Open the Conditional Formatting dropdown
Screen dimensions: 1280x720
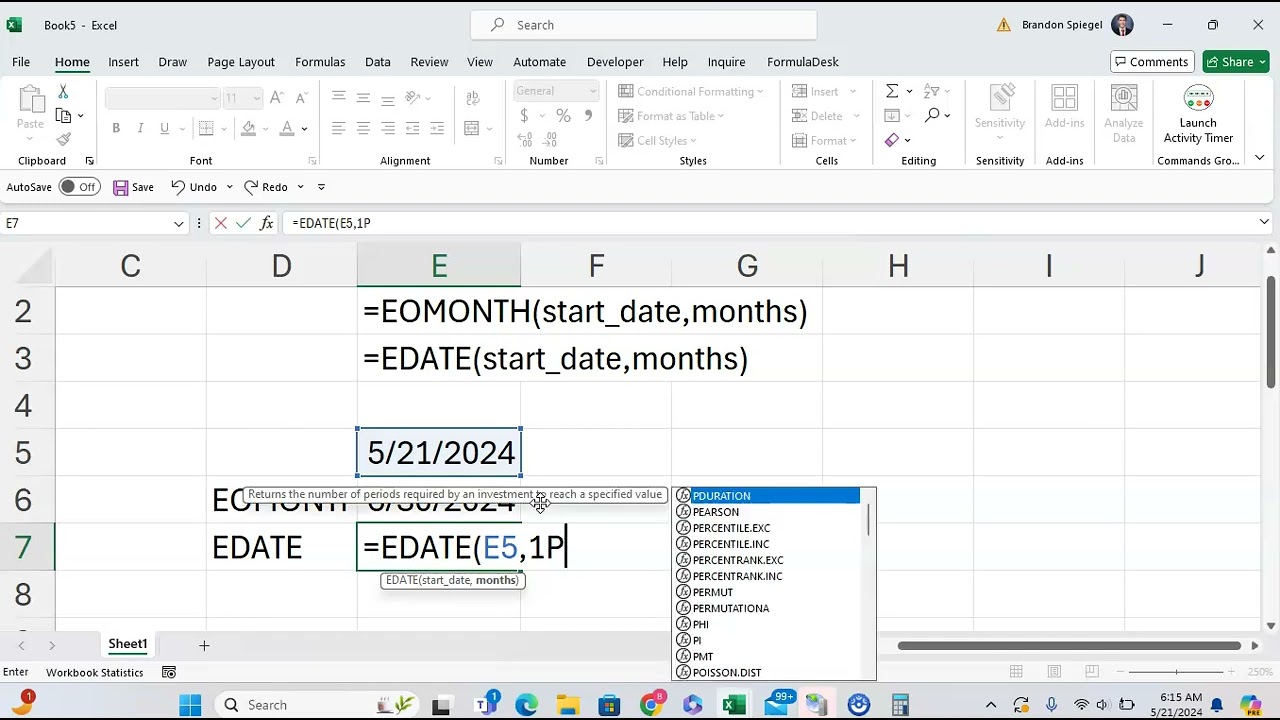pyautogui.click(x=691, y=91)
